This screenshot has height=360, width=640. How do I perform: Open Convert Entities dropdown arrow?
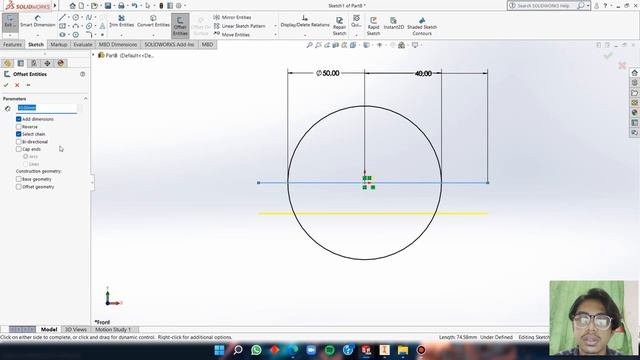coord(153,35)
